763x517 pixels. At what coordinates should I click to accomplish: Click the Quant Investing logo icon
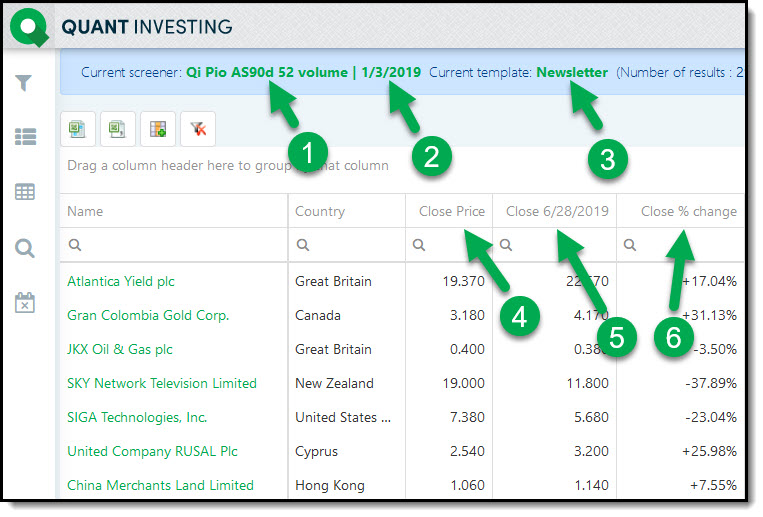[x=29, y=26]
